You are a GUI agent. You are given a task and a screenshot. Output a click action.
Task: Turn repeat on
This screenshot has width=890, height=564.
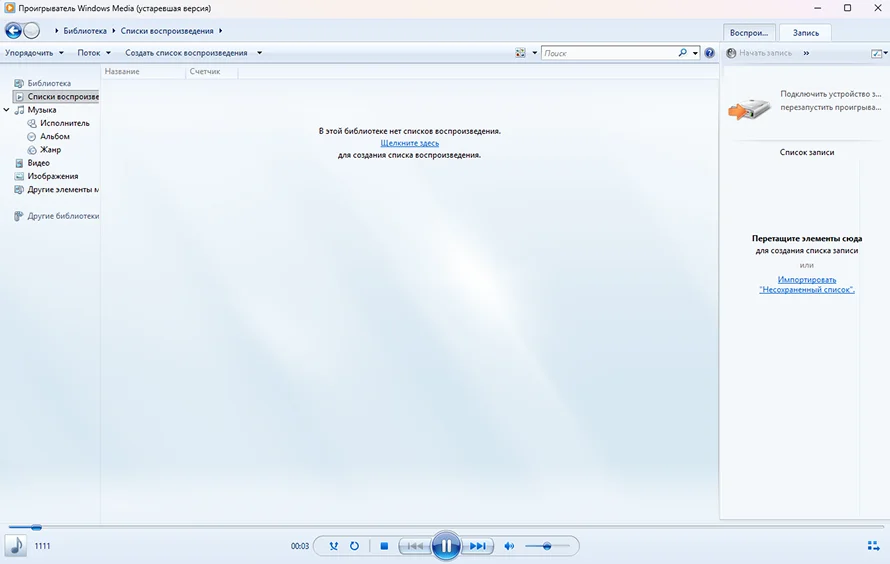point(354,546)
